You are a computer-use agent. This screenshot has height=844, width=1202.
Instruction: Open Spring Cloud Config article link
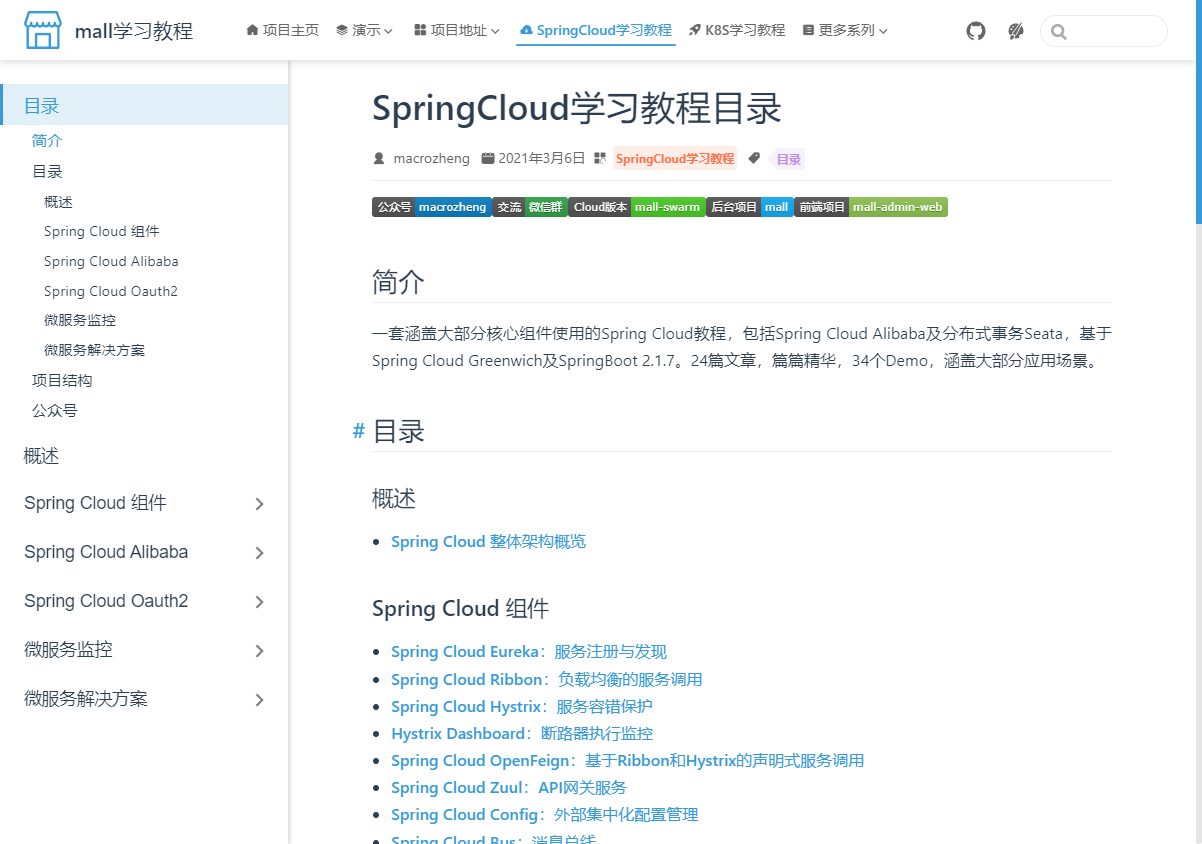[544, 814]
